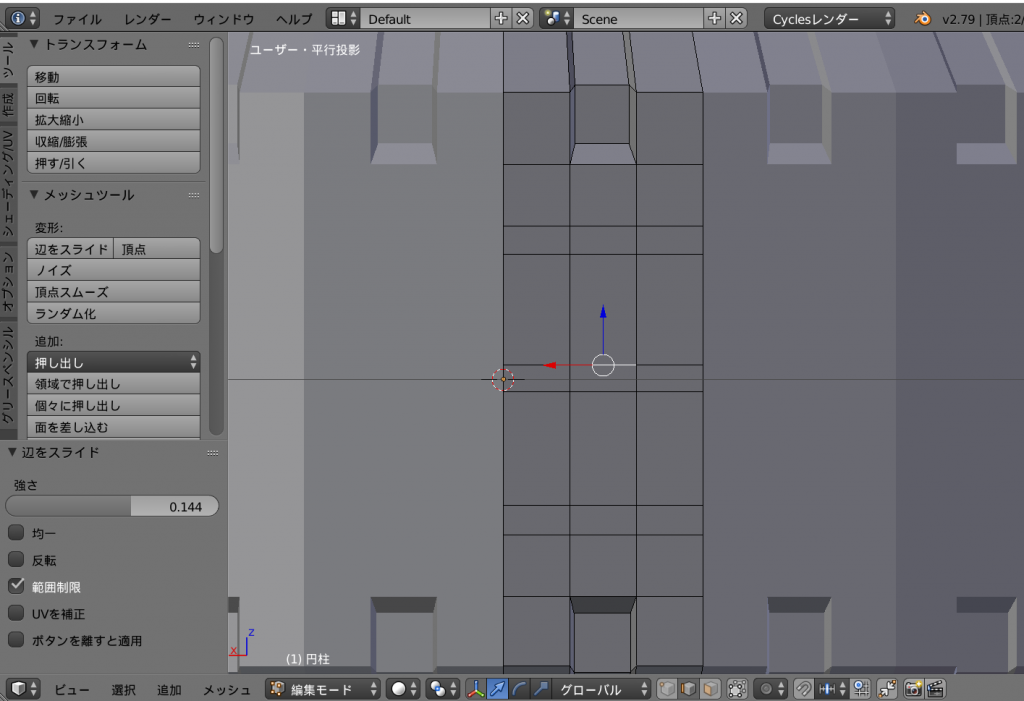
Task: Click the 強さ slider showing 0.144
Action: click(112, 506)
